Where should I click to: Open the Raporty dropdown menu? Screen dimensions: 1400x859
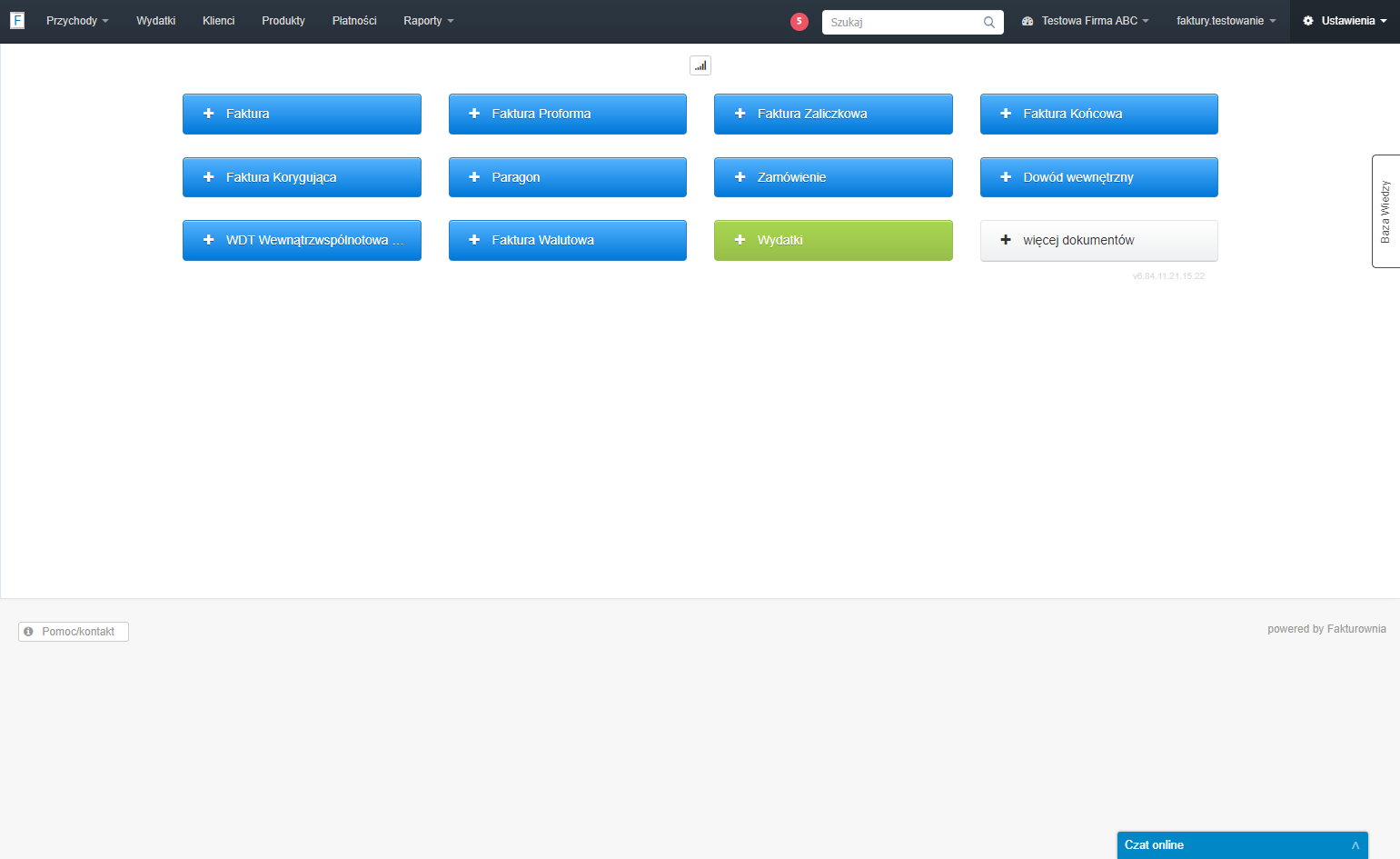(429, 21)
